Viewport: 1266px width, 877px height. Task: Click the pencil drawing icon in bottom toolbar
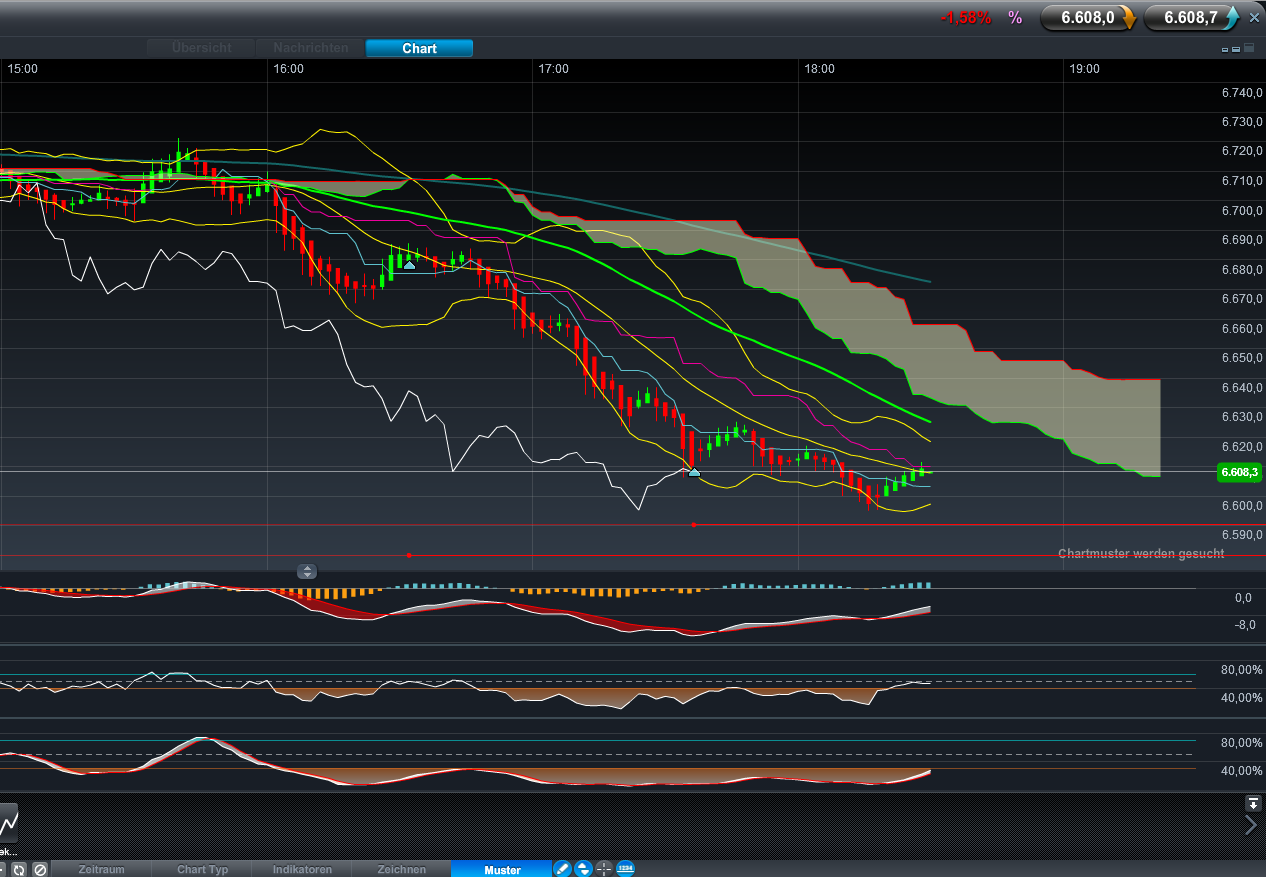tap(562, 869)
